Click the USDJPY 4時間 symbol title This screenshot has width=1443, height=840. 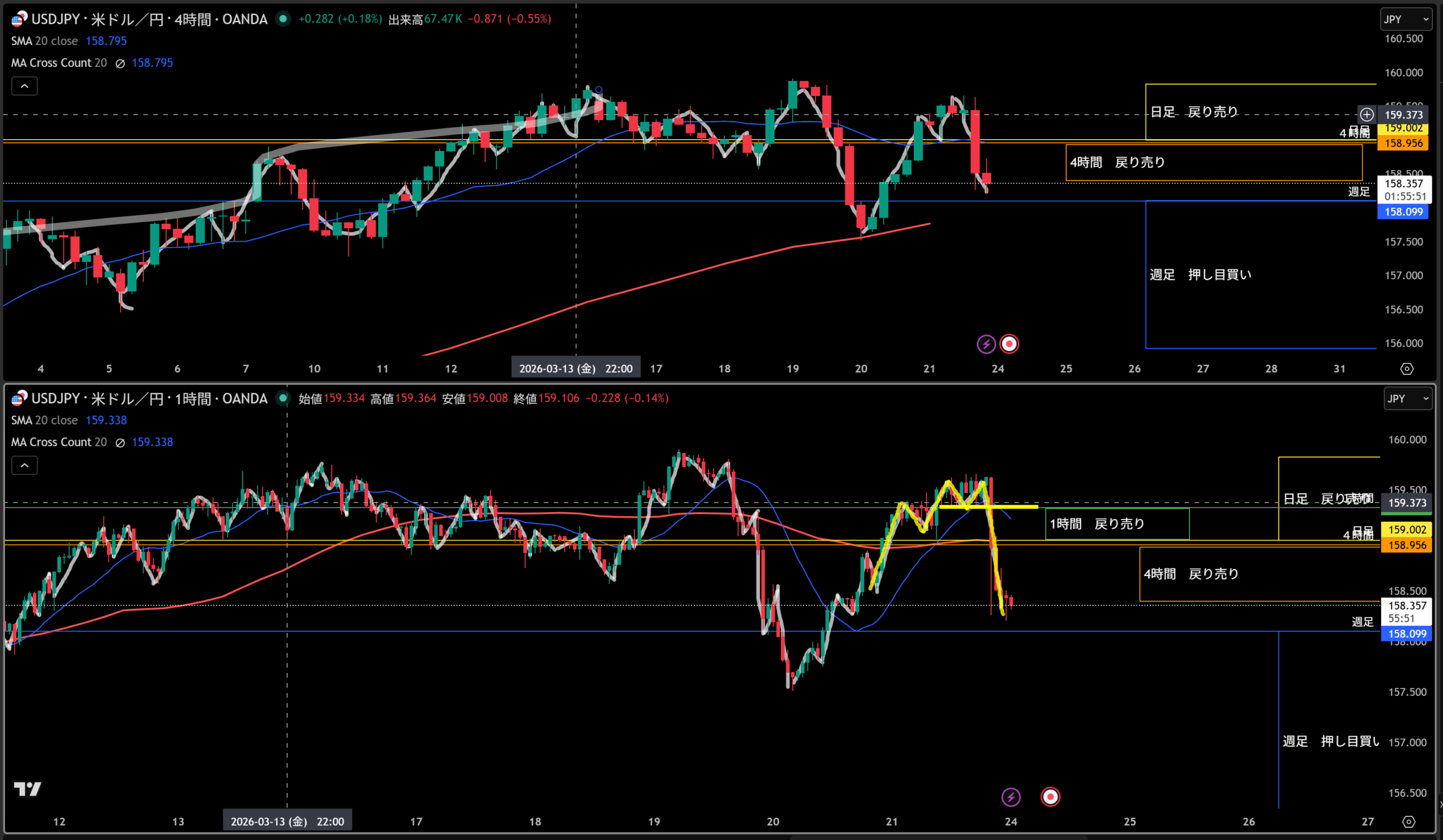(149, 20)
